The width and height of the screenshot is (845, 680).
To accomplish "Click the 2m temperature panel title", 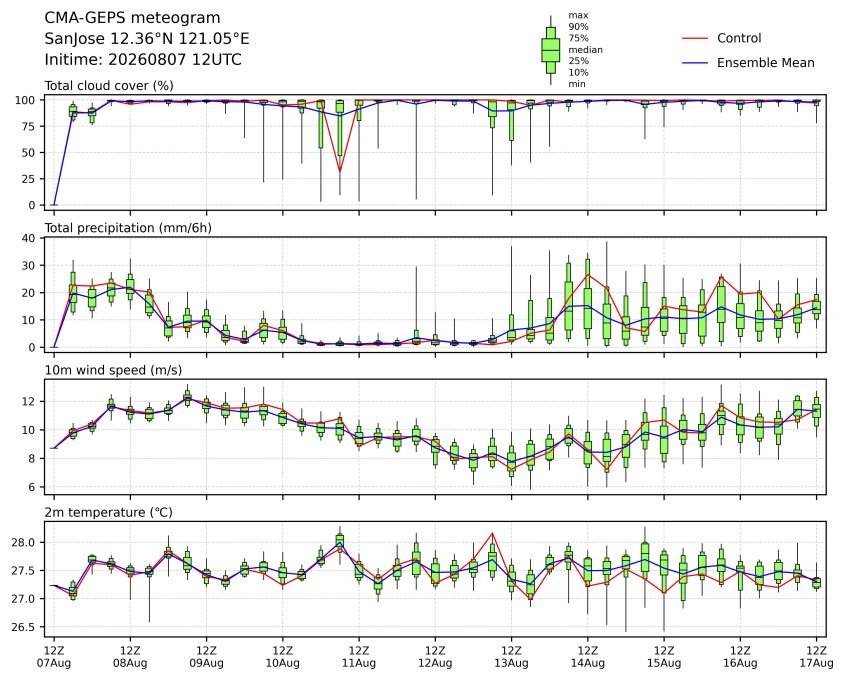I will click(x=108, y=512).
